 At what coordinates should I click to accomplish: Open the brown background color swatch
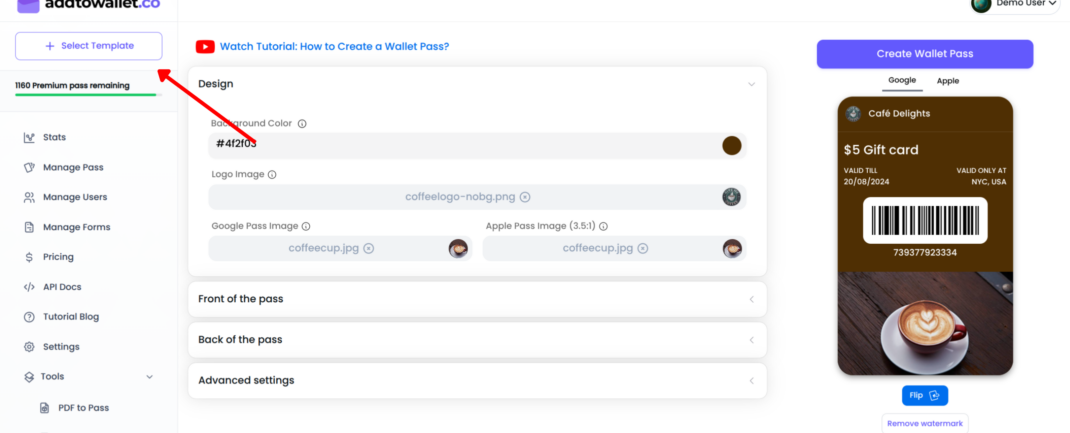[732, 145]
